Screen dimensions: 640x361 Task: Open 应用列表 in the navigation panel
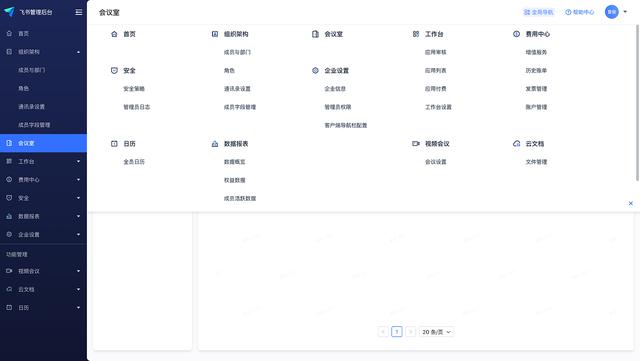(436, 70)
